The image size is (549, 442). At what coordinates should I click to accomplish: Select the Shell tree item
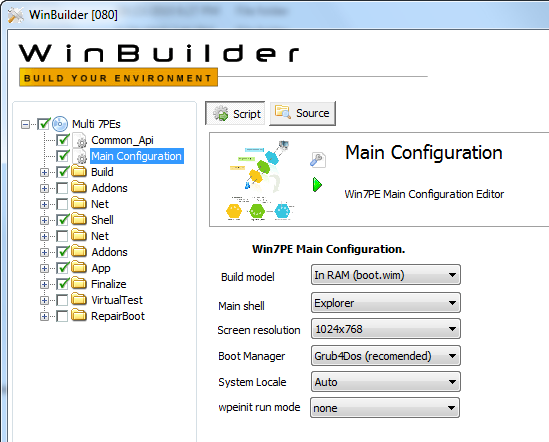click(x=102, y=220)
